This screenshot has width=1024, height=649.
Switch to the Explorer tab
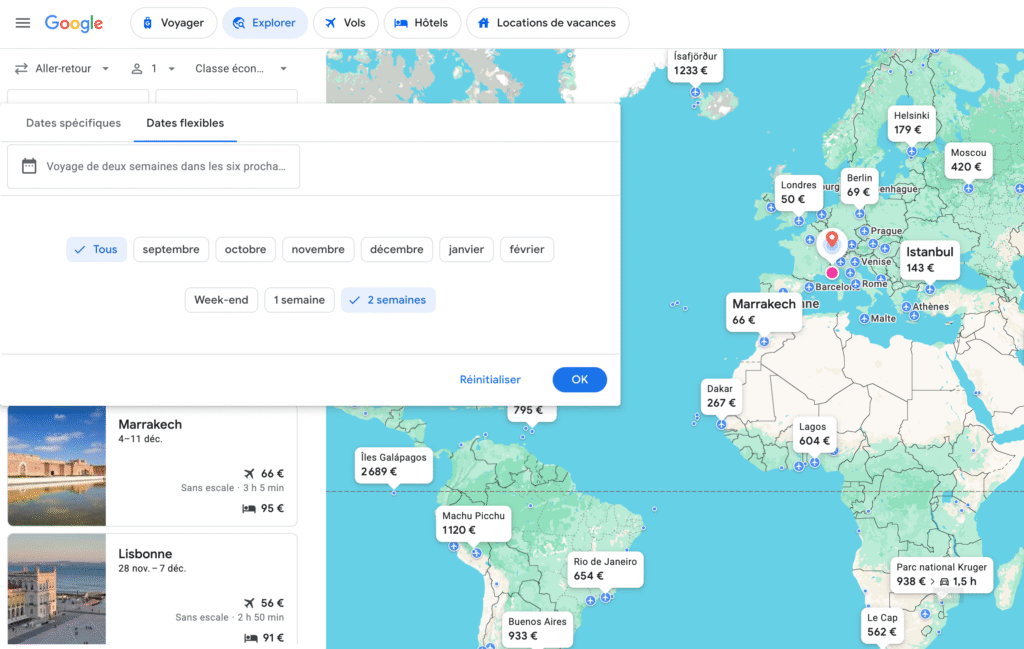point(264,23)
